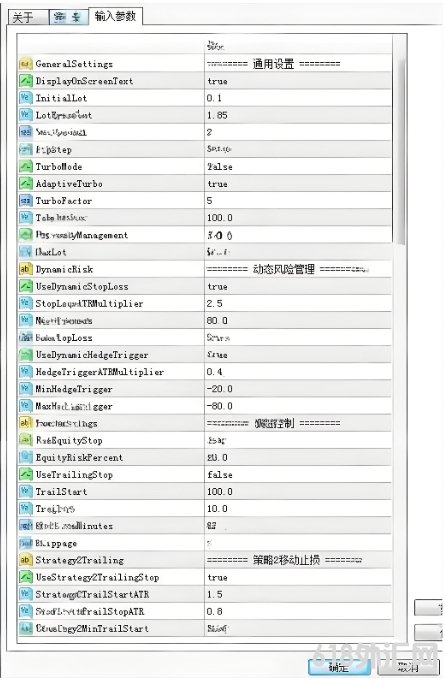Screen dimensions: 445x680
Task: Click the TrailStart variable icon
Action: click(x=26, y=491)
